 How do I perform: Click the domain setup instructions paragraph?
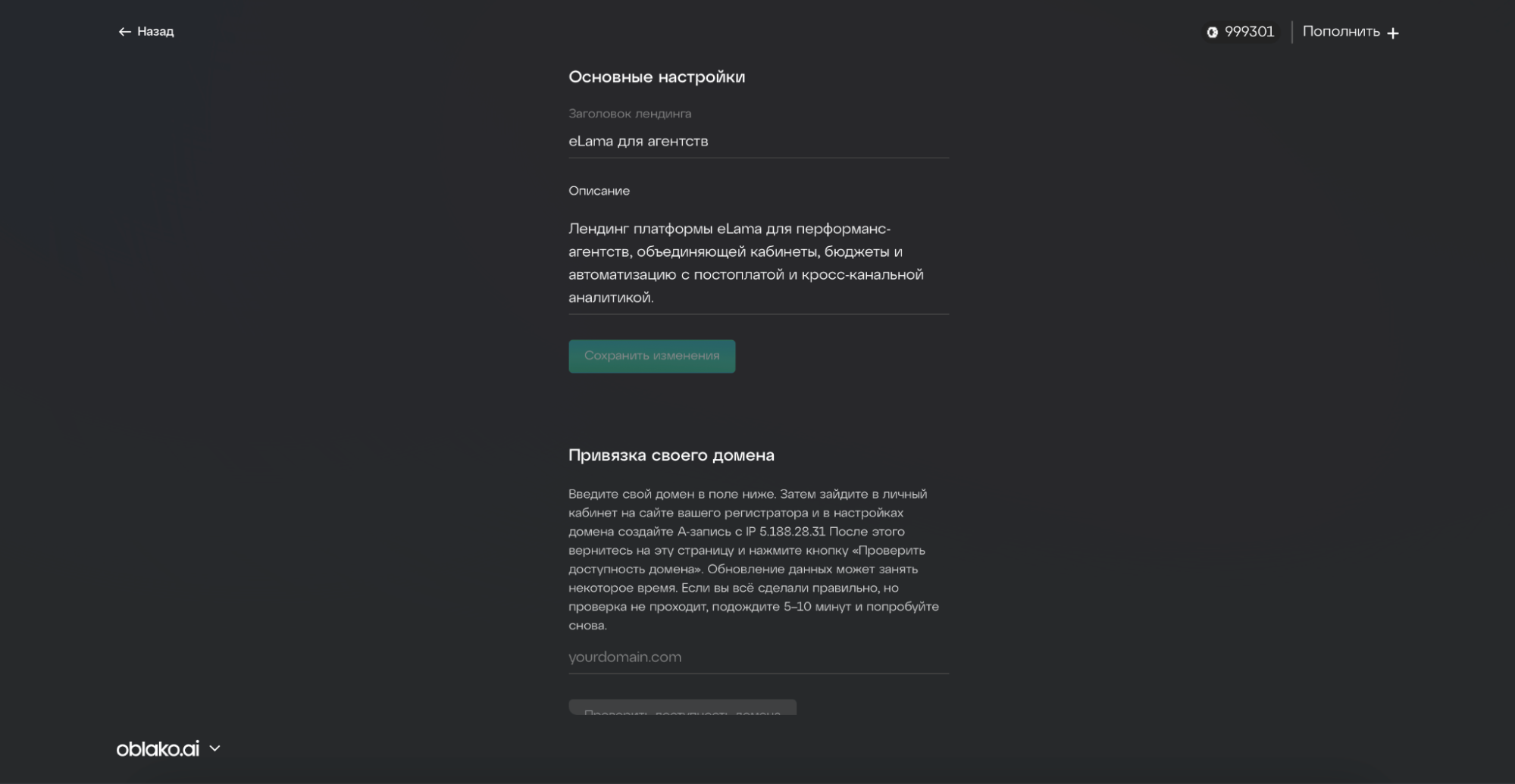[x=754, y=560]
